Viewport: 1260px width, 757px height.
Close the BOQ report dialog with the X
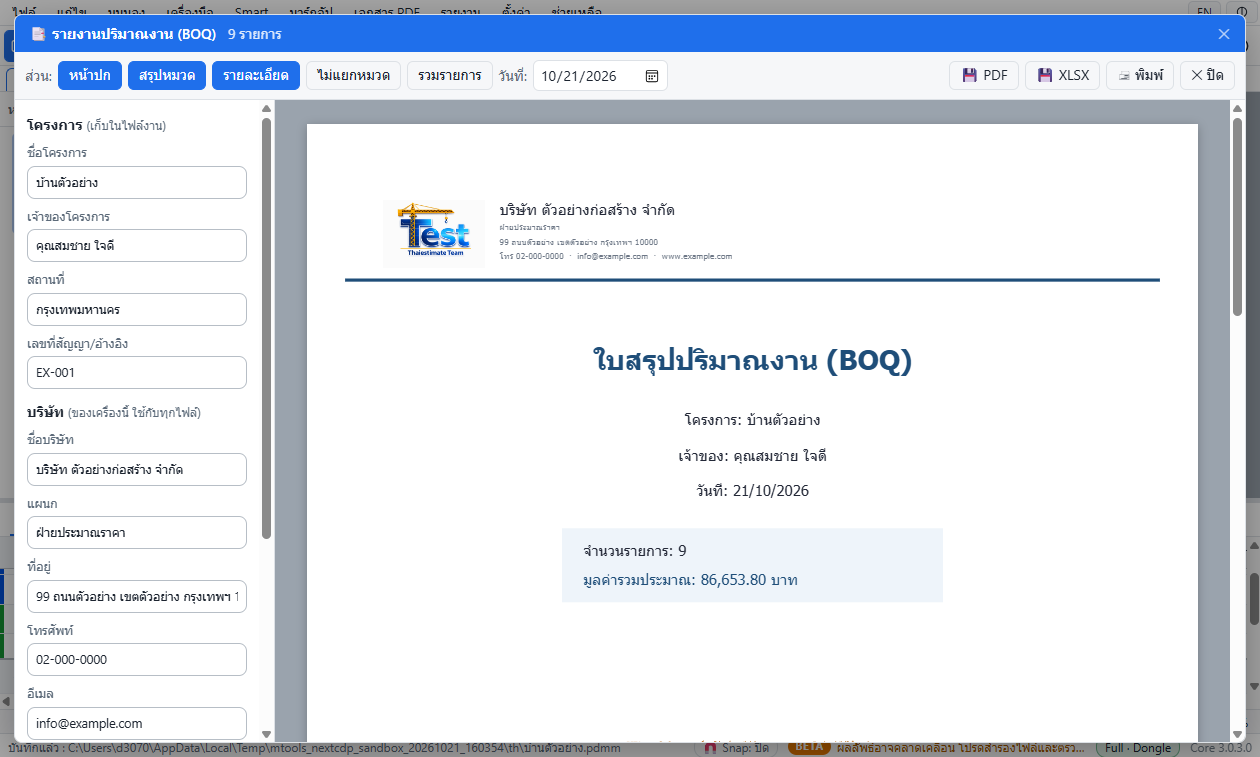click(1224, 34)
